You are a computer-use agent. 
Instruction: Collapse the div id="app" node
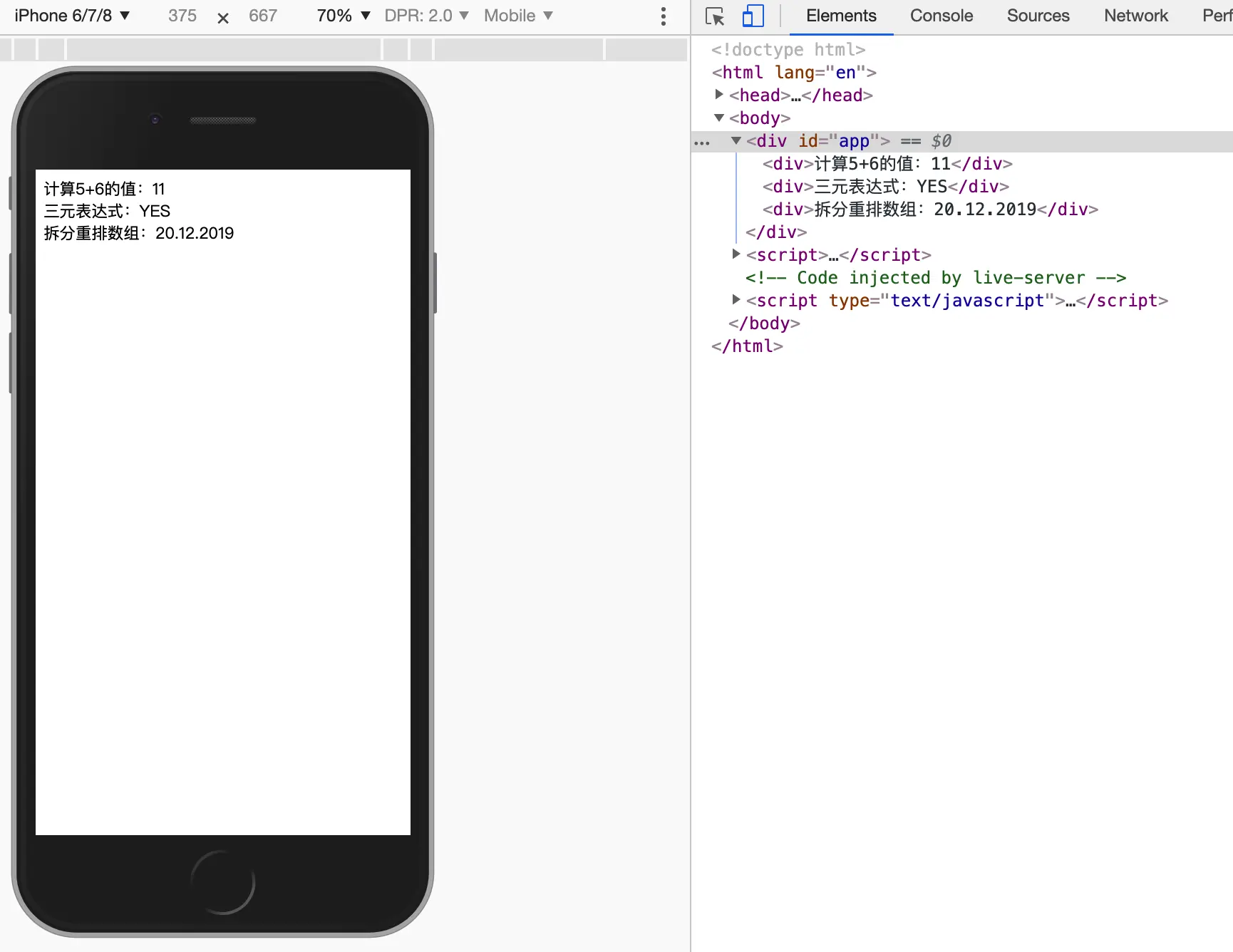coord(736,140)
